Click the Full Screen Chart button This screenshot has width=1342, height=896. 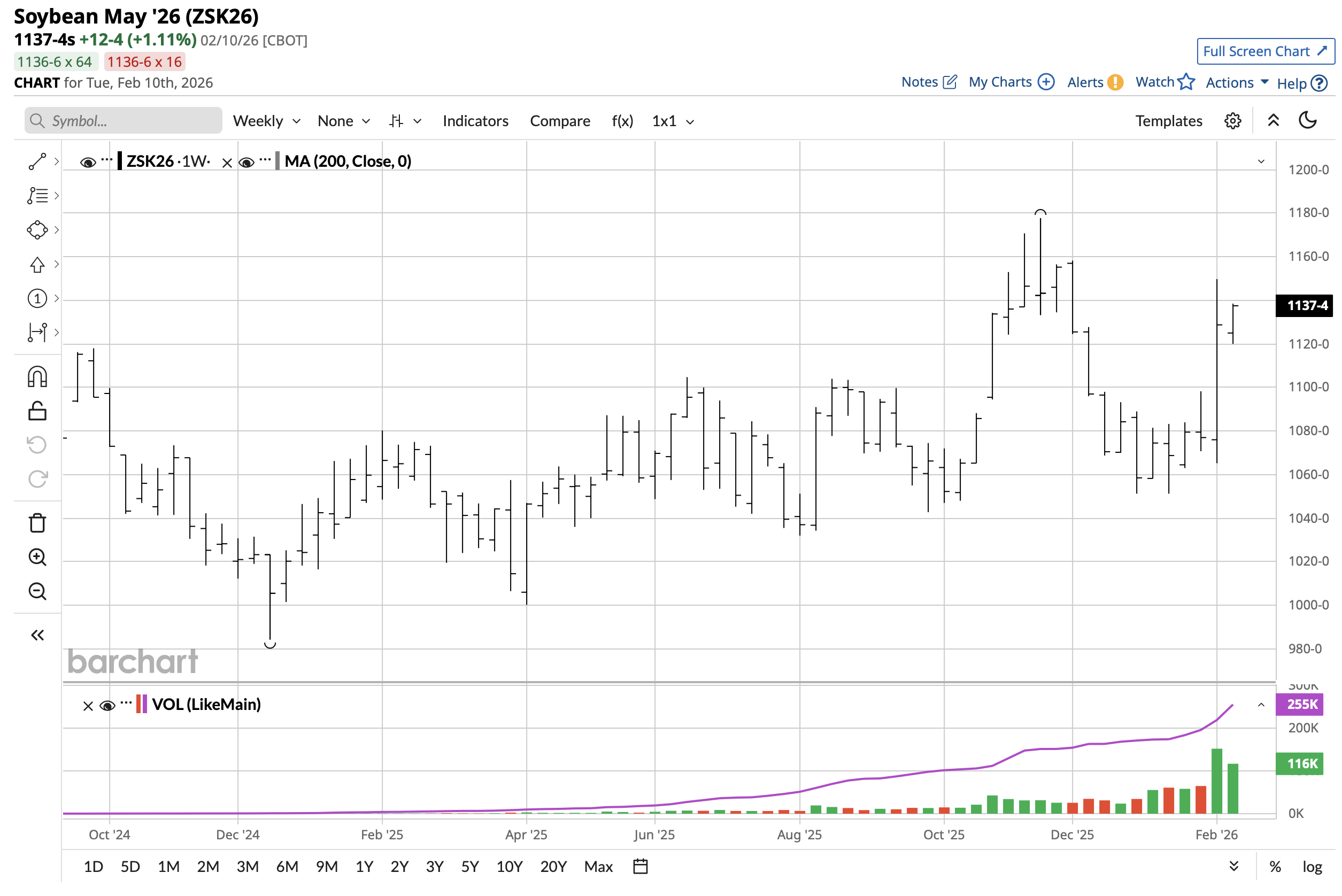coord(1265,51)
